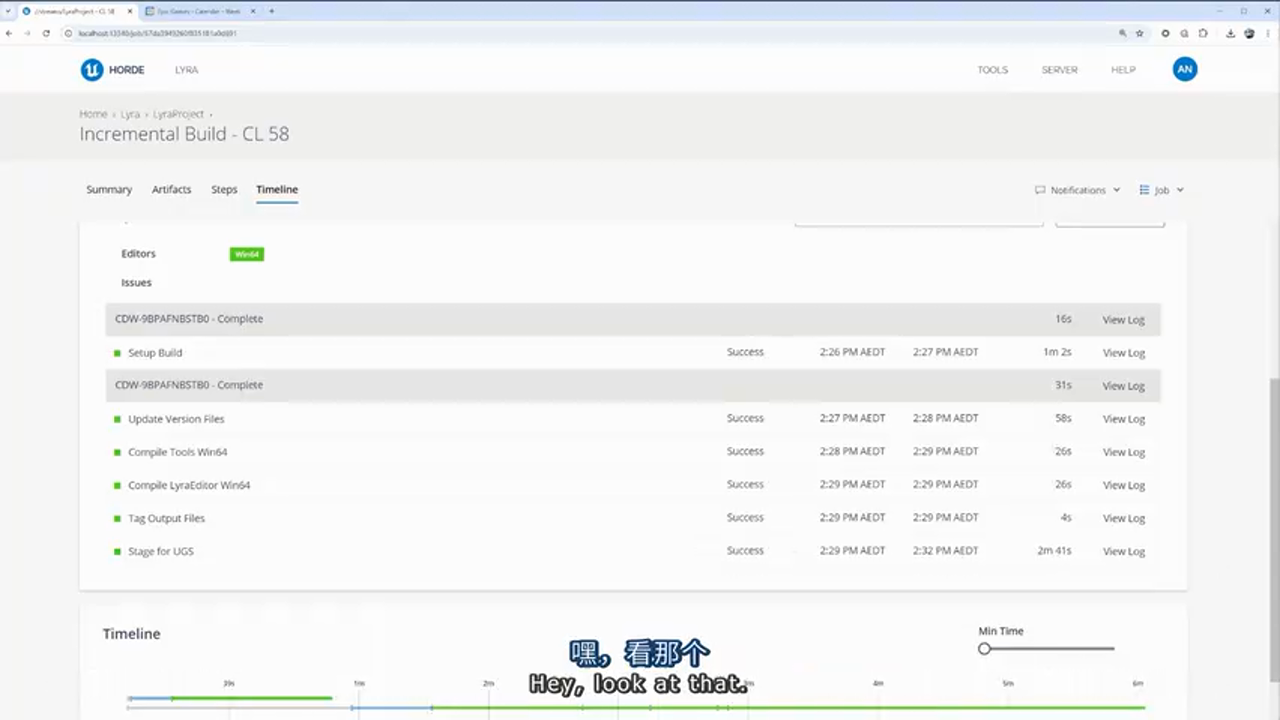This screenshot has width=1280, height=720.
Task: Bookmark this page with the star icon
Action: point(1140,33)
